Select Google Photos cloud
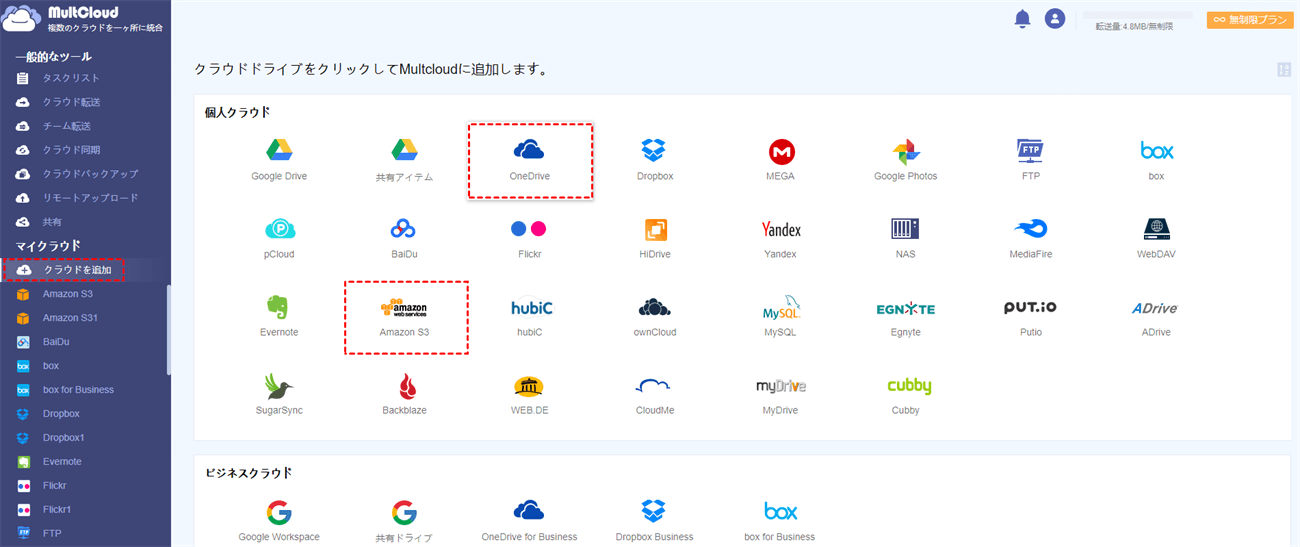Image resolution: width=1300 pixels, height=547 pixels. (x=906, y=160)
